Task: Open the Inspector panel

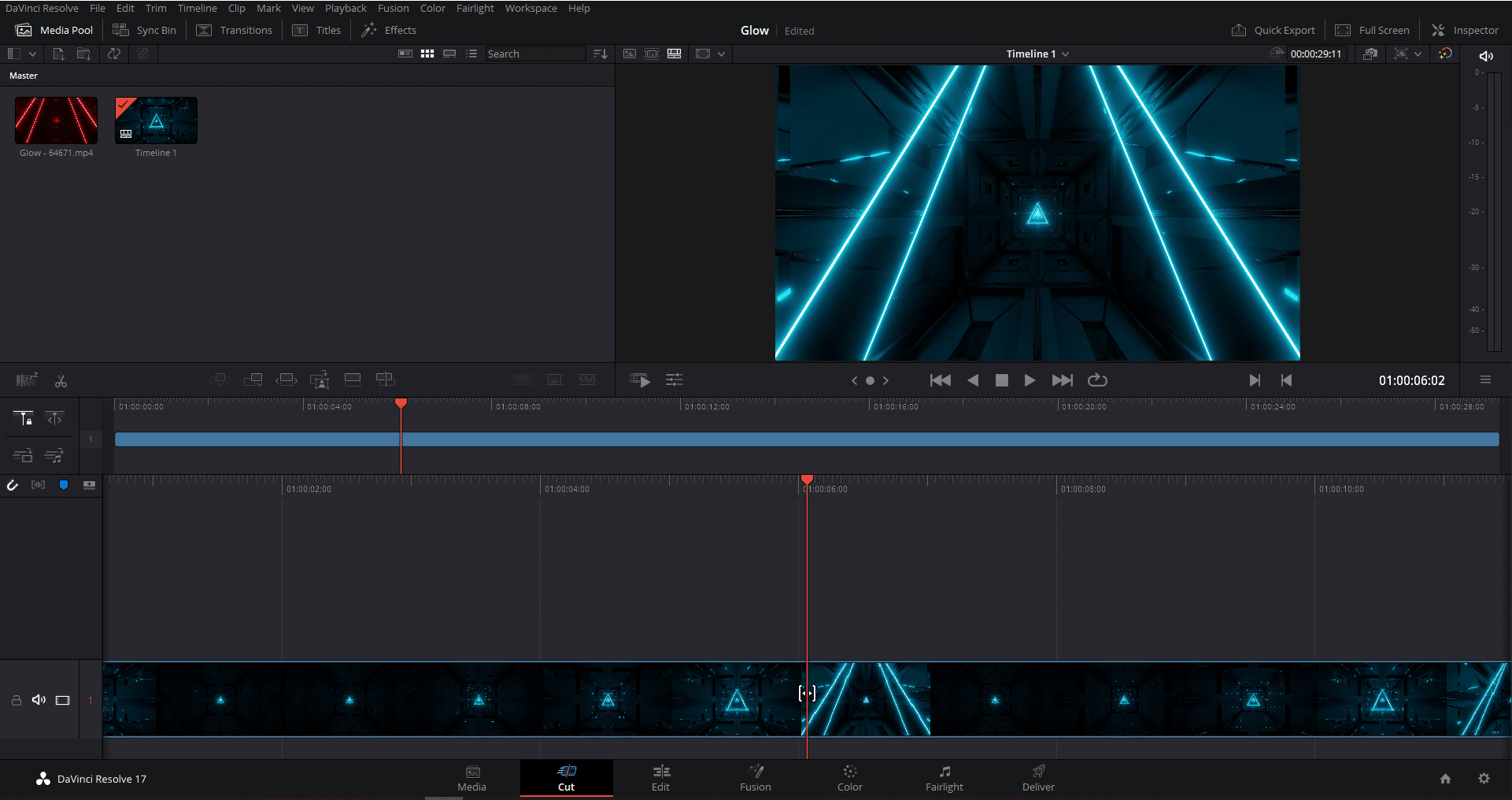Action: (x=1465, y=30)
